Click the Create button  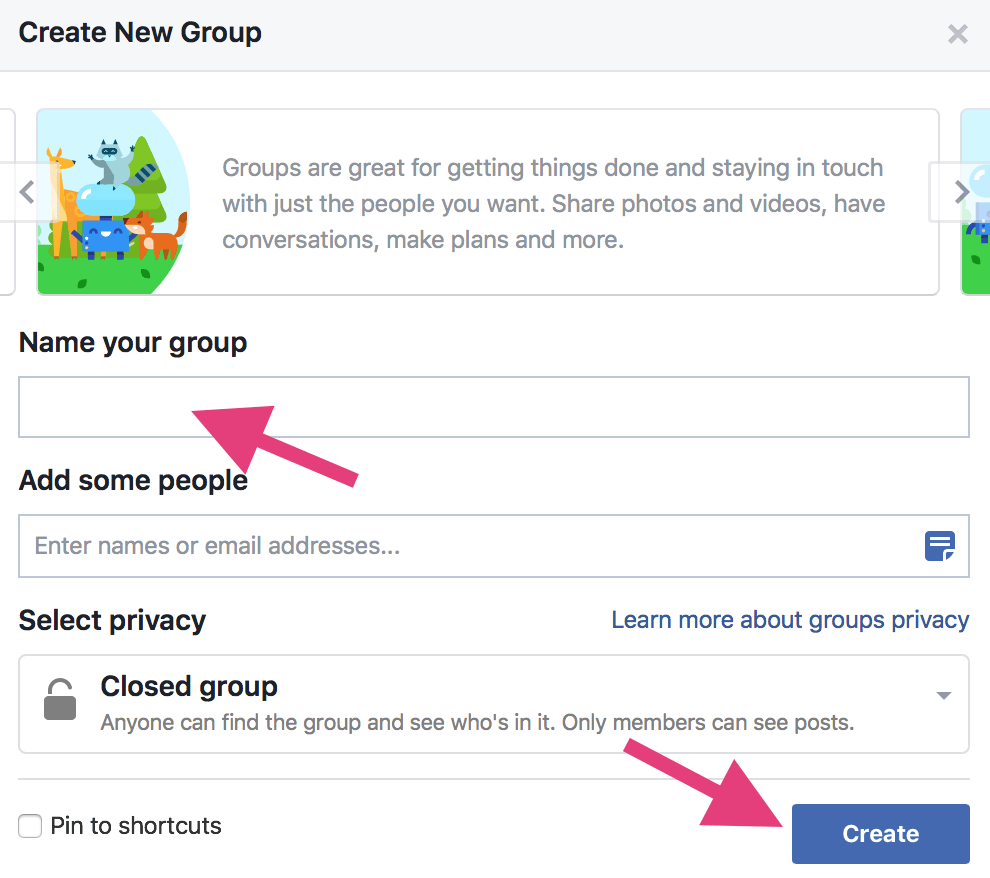click(x=880, y=834)
